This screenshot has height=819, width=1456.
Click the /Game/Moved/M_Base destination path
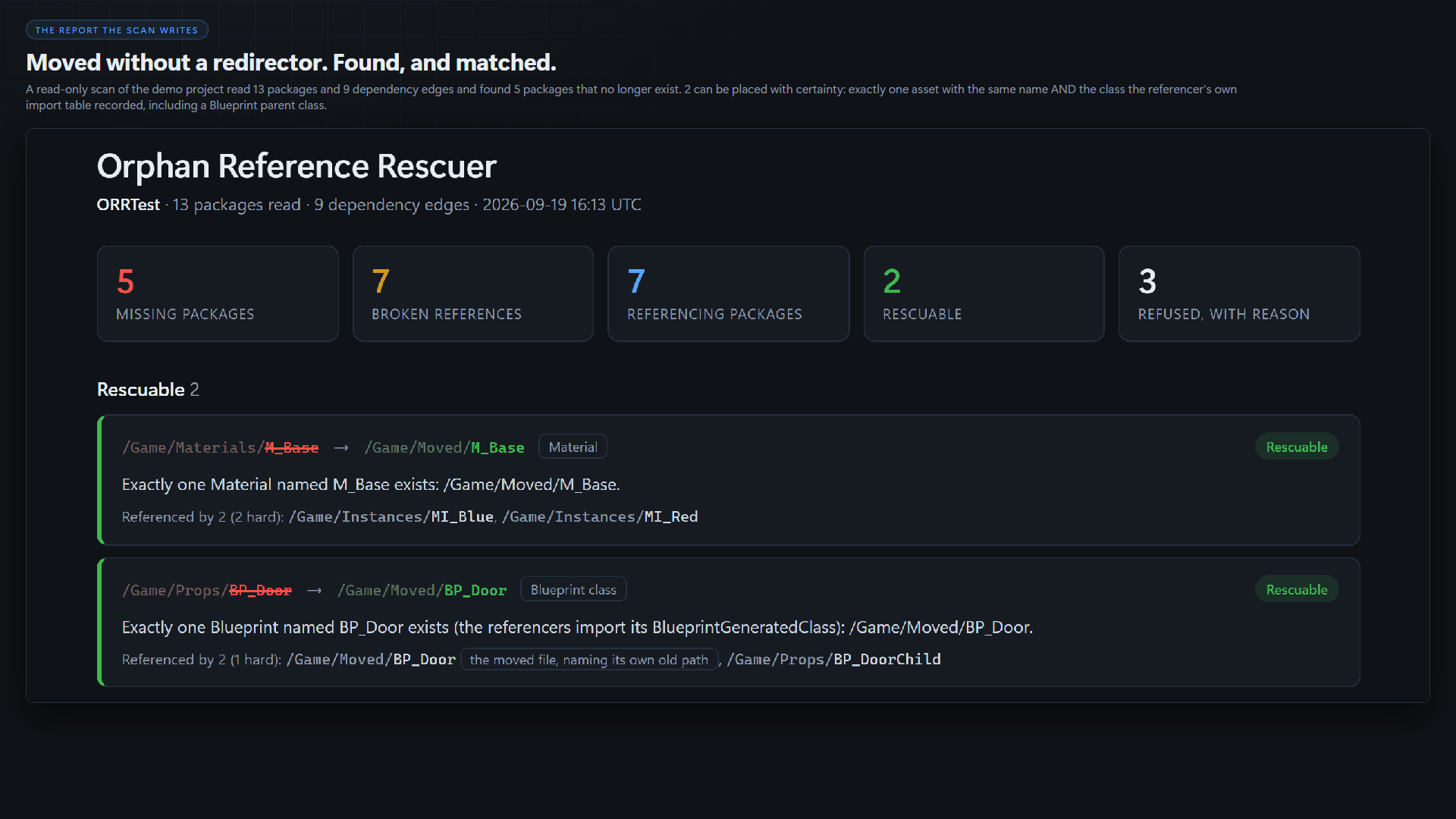444,447
